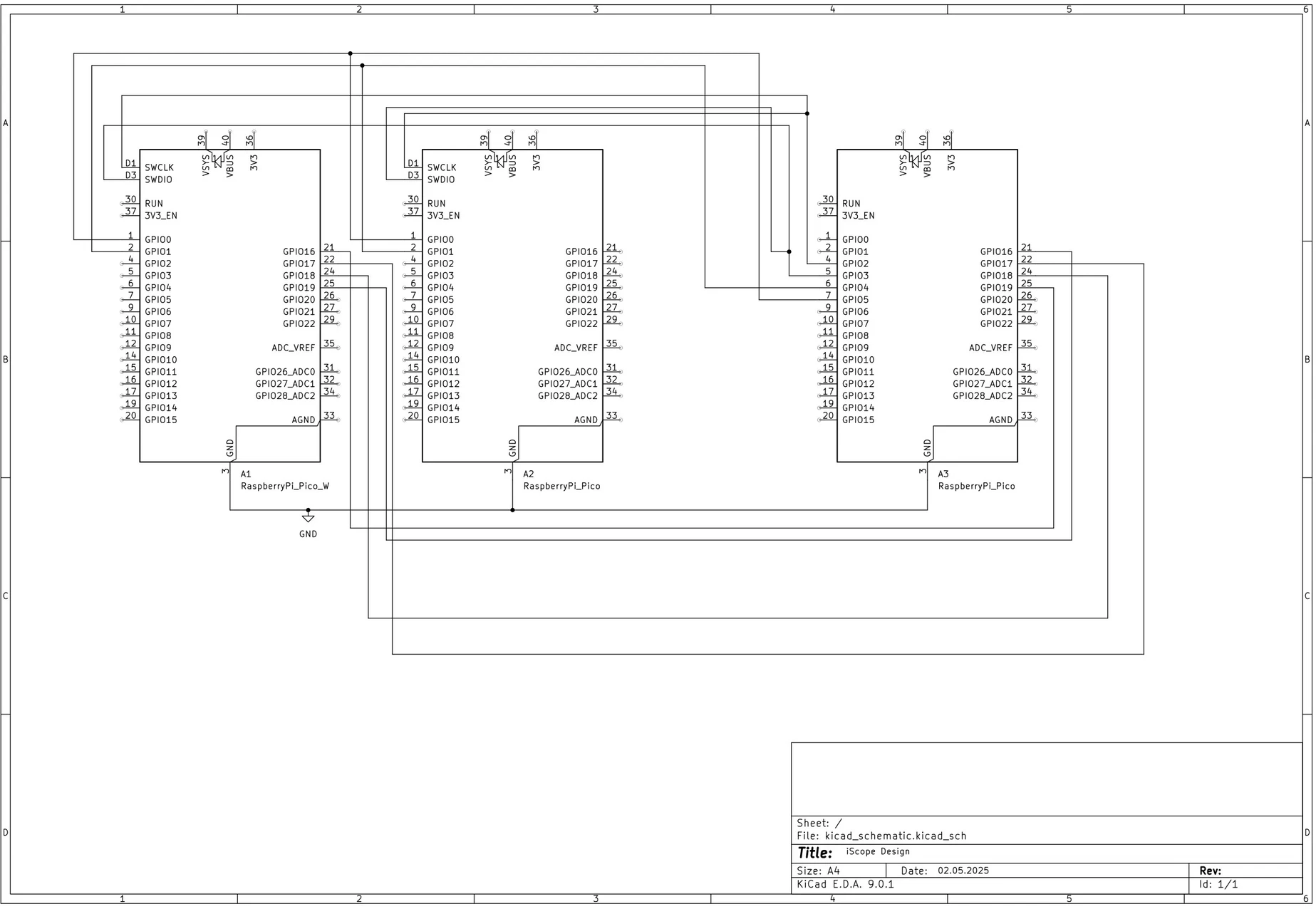Select the date value 02.05.2025
Screen dimensions: 1316x914
point(964,872)
